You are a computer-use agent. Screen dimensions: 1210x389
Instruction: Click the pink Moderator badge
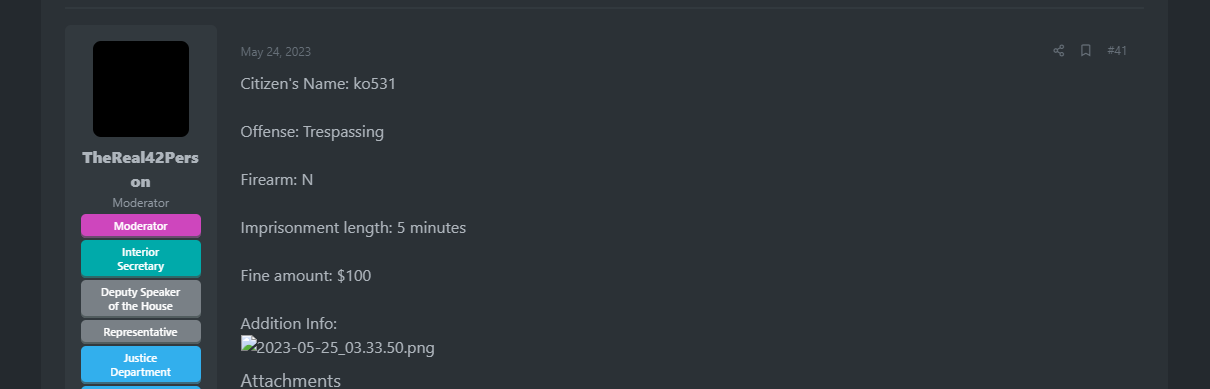pos(141,226)
